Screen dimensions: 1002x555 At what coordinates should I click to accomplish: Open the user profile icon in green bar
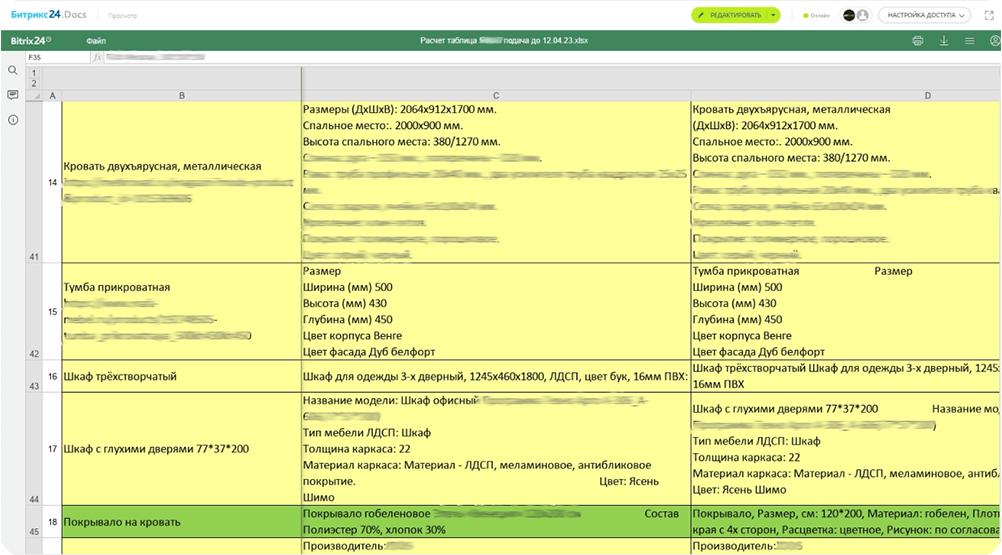(x=995, y=40)
